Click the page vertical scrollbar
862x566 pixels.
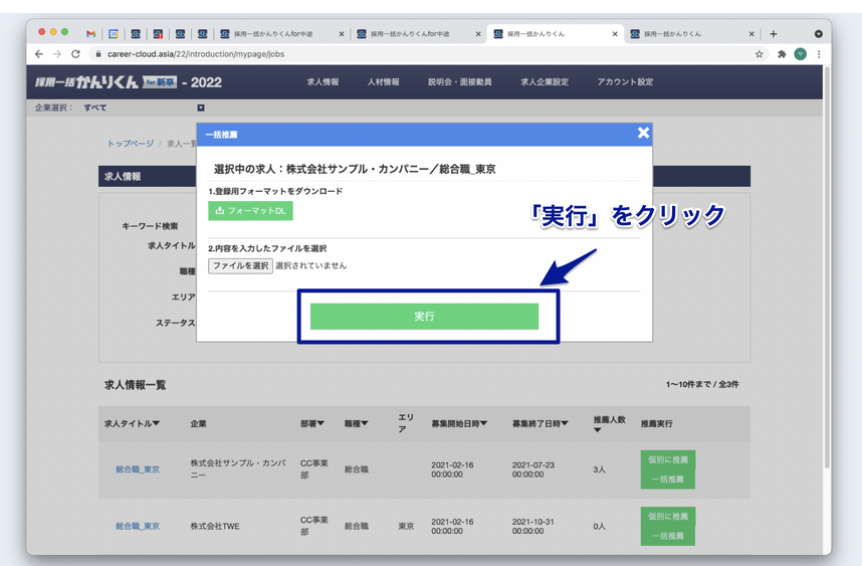(827, 269)
